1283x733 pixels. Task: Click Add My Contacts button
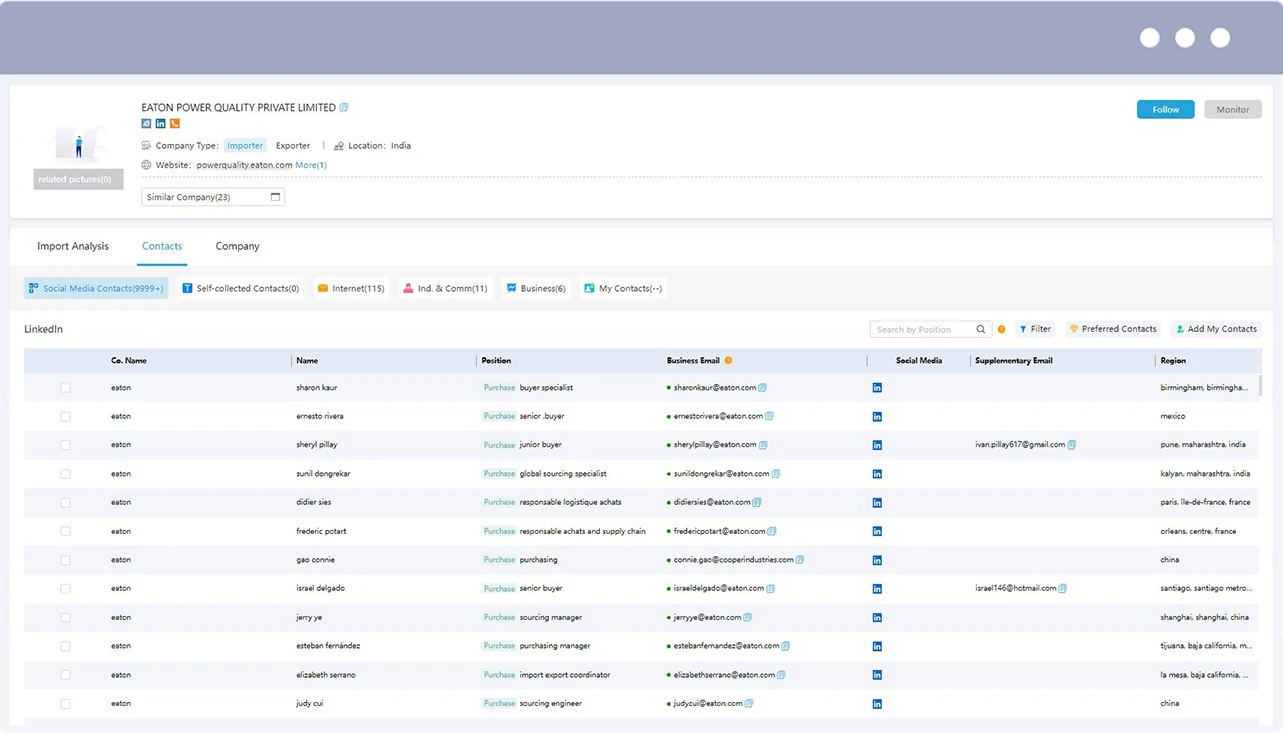click(1216, 329)
